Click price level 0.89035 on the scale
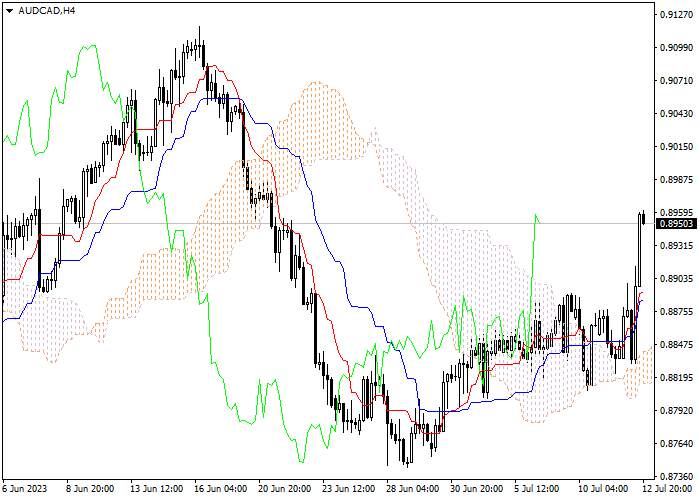This screenshot has height=500, width=700. tap(678, 279)
